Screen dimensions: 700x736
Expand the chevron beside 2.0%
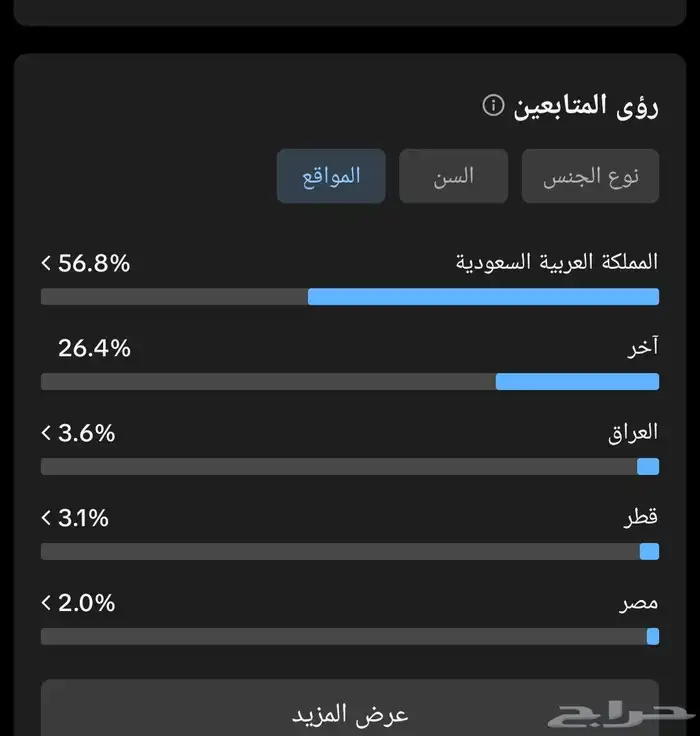click(46, 603)
